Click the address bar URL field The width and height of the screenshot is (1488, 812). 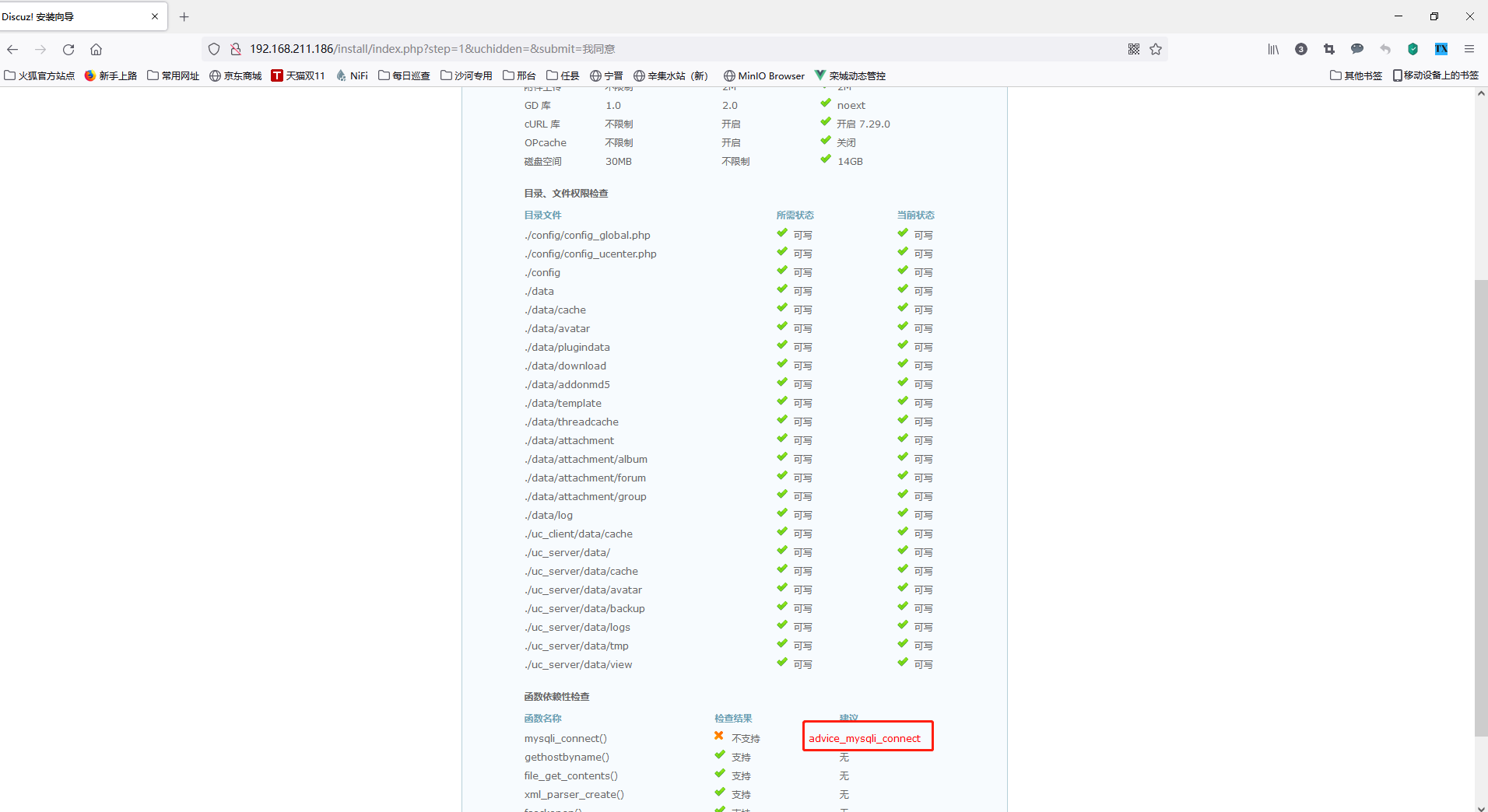685,49
